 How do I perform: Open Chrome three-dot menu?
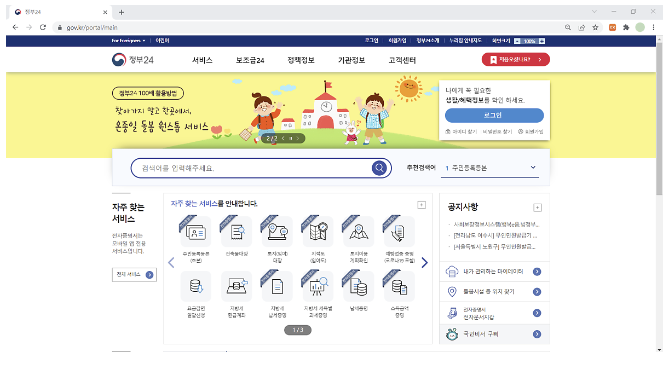point(653,27)
